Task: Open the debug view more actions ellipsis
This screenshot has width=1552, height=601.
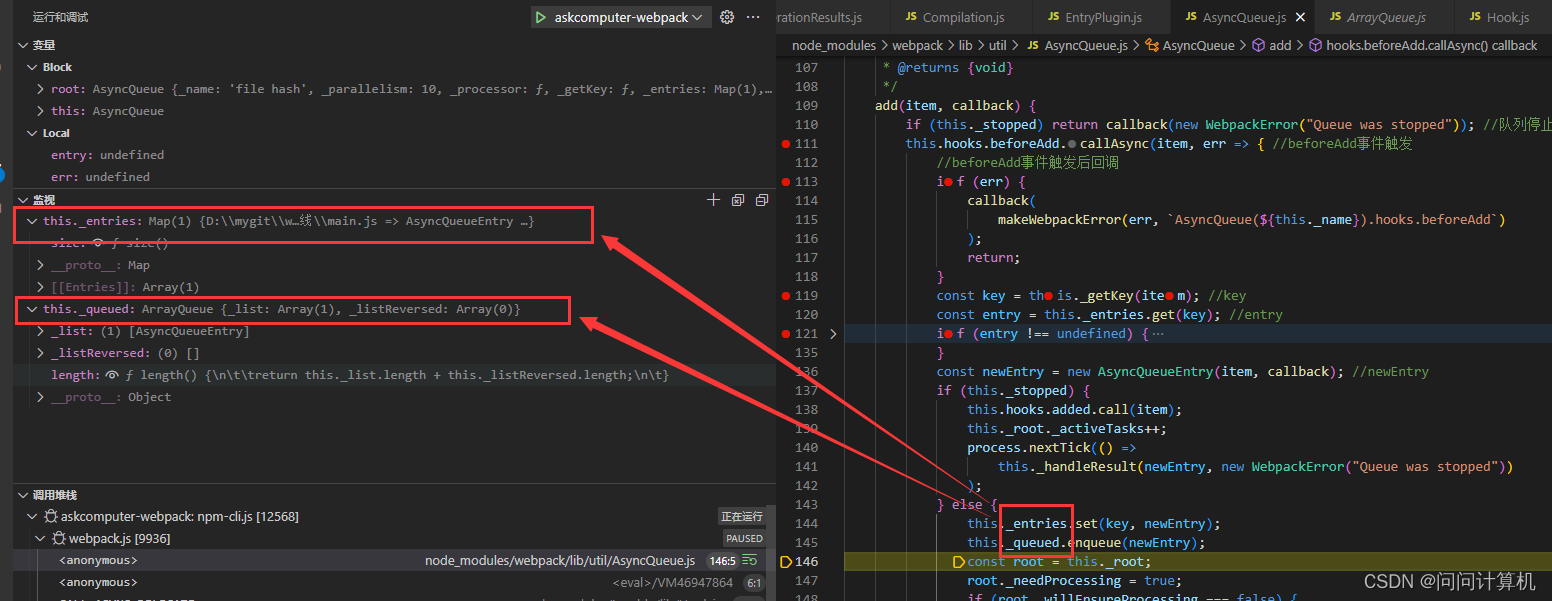Action: coord(753,17)
